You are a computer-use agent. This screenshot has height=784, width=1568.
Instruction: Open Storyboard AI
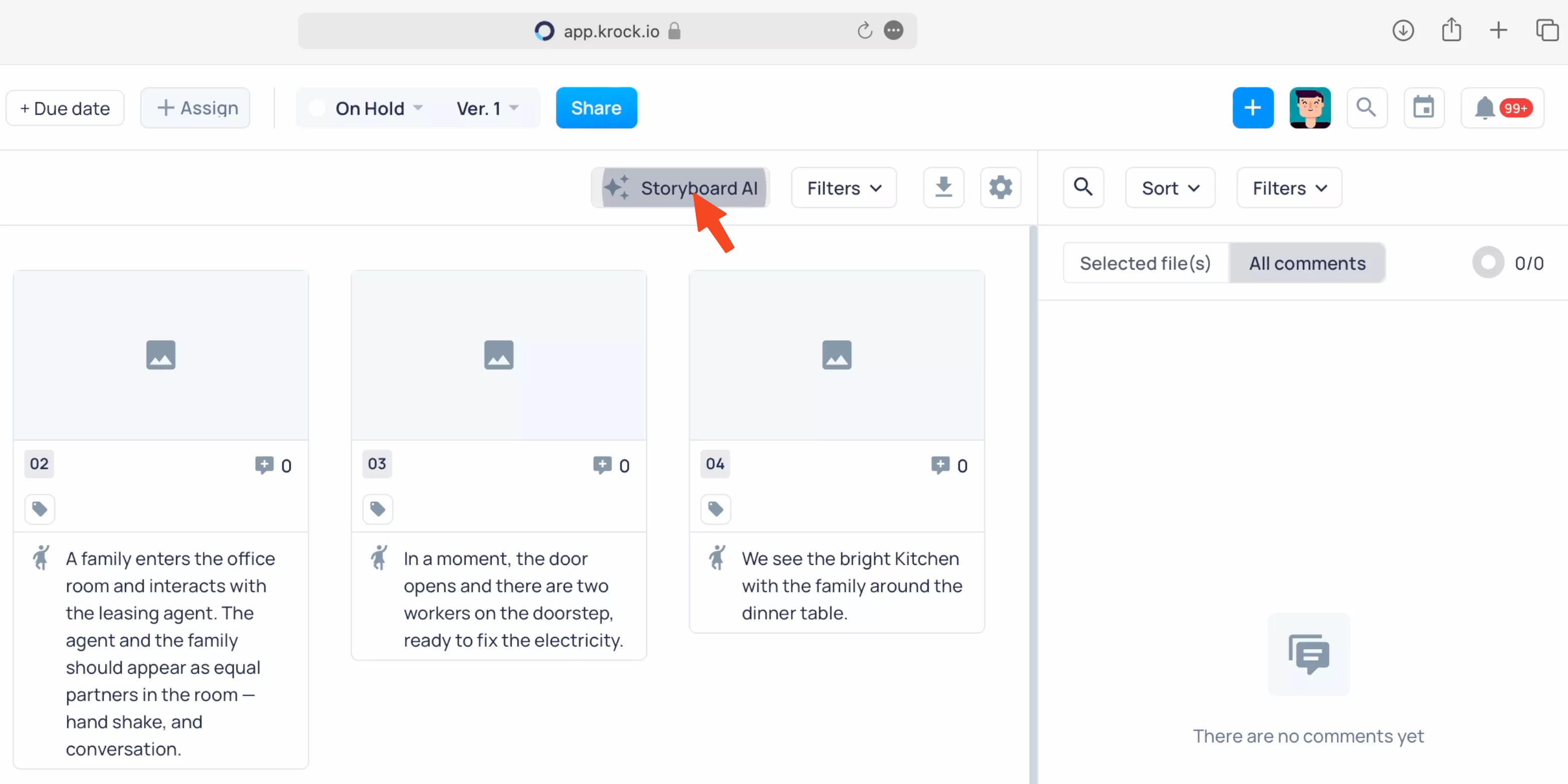pyautogui.click(x=680, y=187)
